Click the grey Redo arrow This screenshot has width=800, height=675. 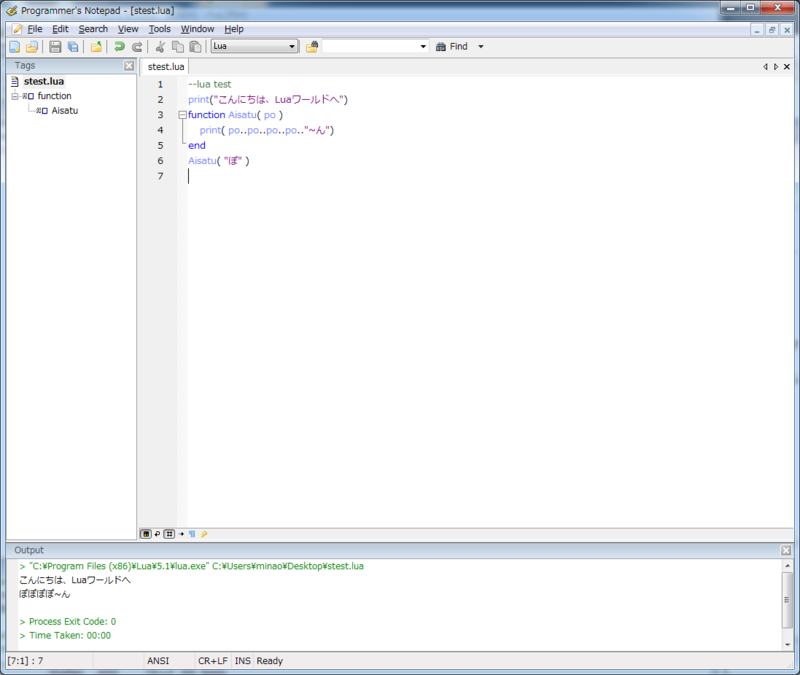click(137, 47)
